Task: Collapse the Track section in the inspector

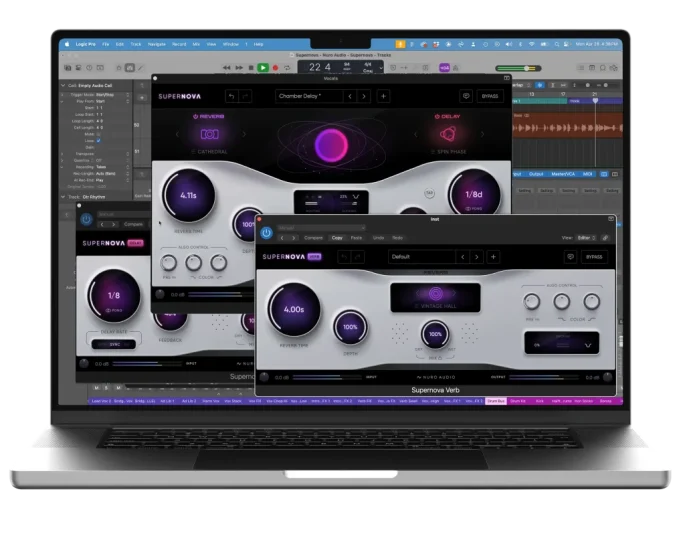Action: pos(63,197)
